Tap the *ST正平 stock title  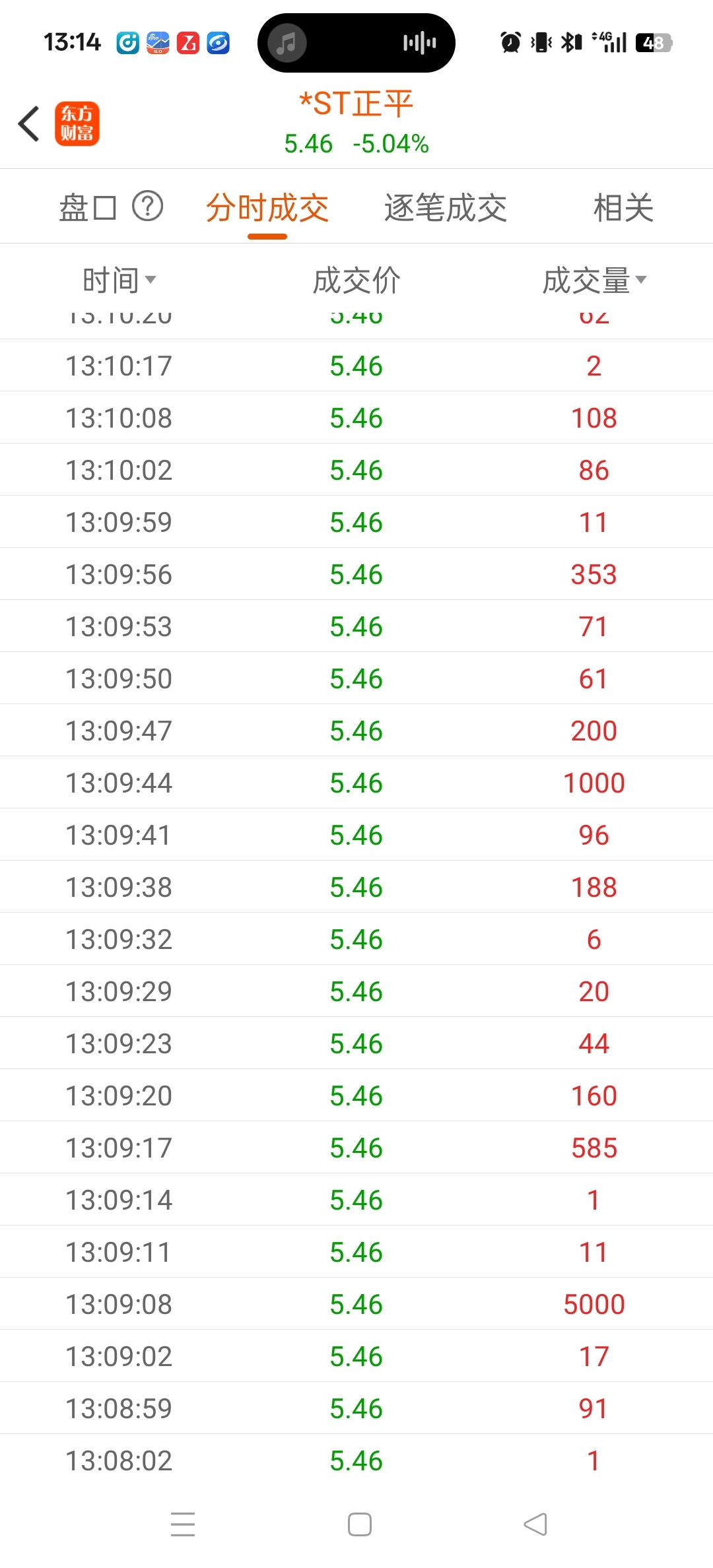click(x=356, y=104)
